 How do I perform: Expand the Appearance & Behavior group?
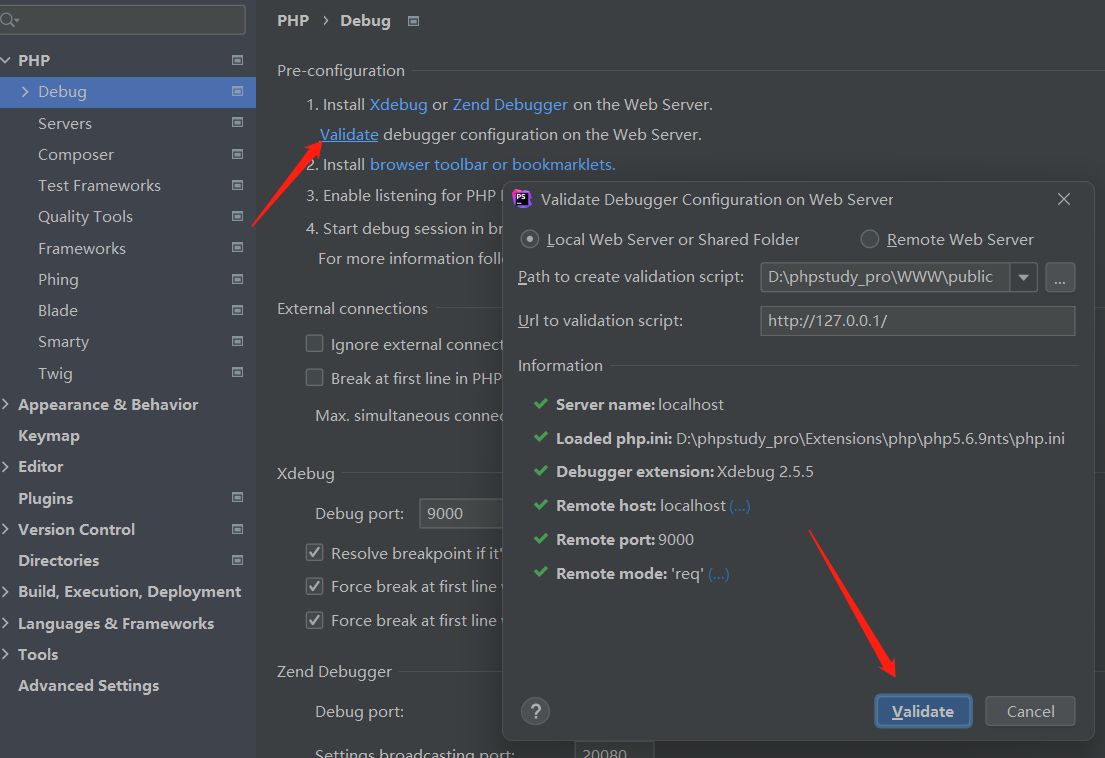tap(6, 404)
